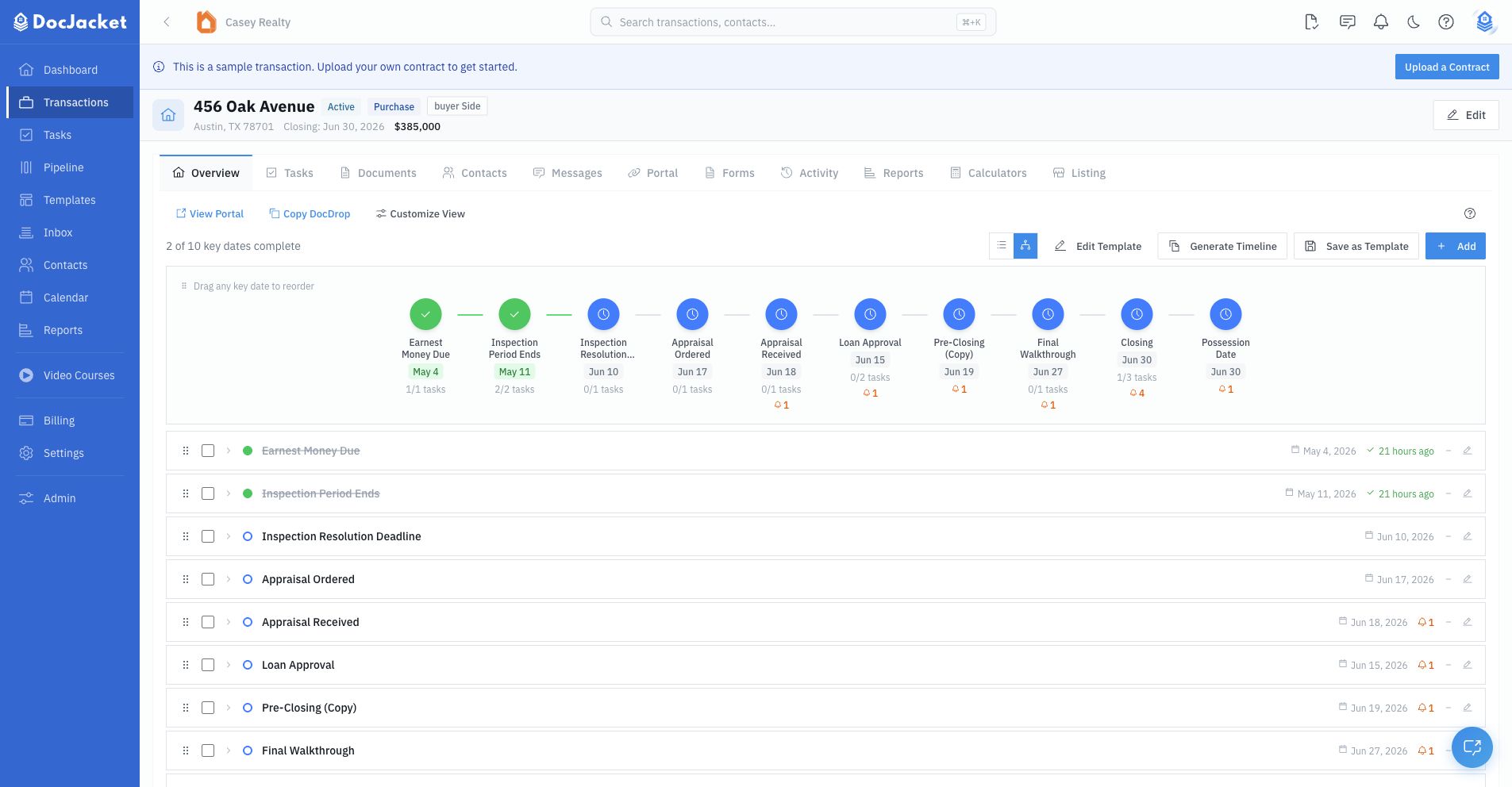Open the View Portal link

coord(210,213)
